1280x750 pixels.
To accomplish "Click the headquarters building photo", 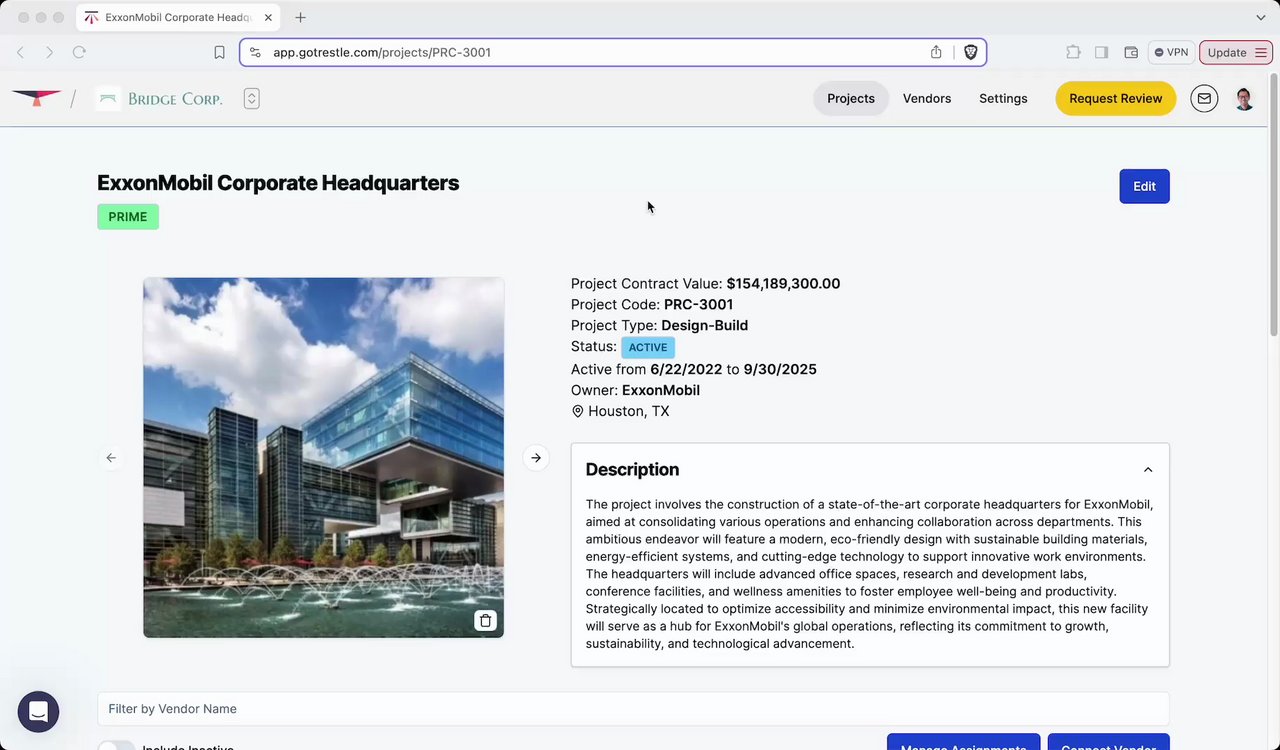I will point(323,457).
